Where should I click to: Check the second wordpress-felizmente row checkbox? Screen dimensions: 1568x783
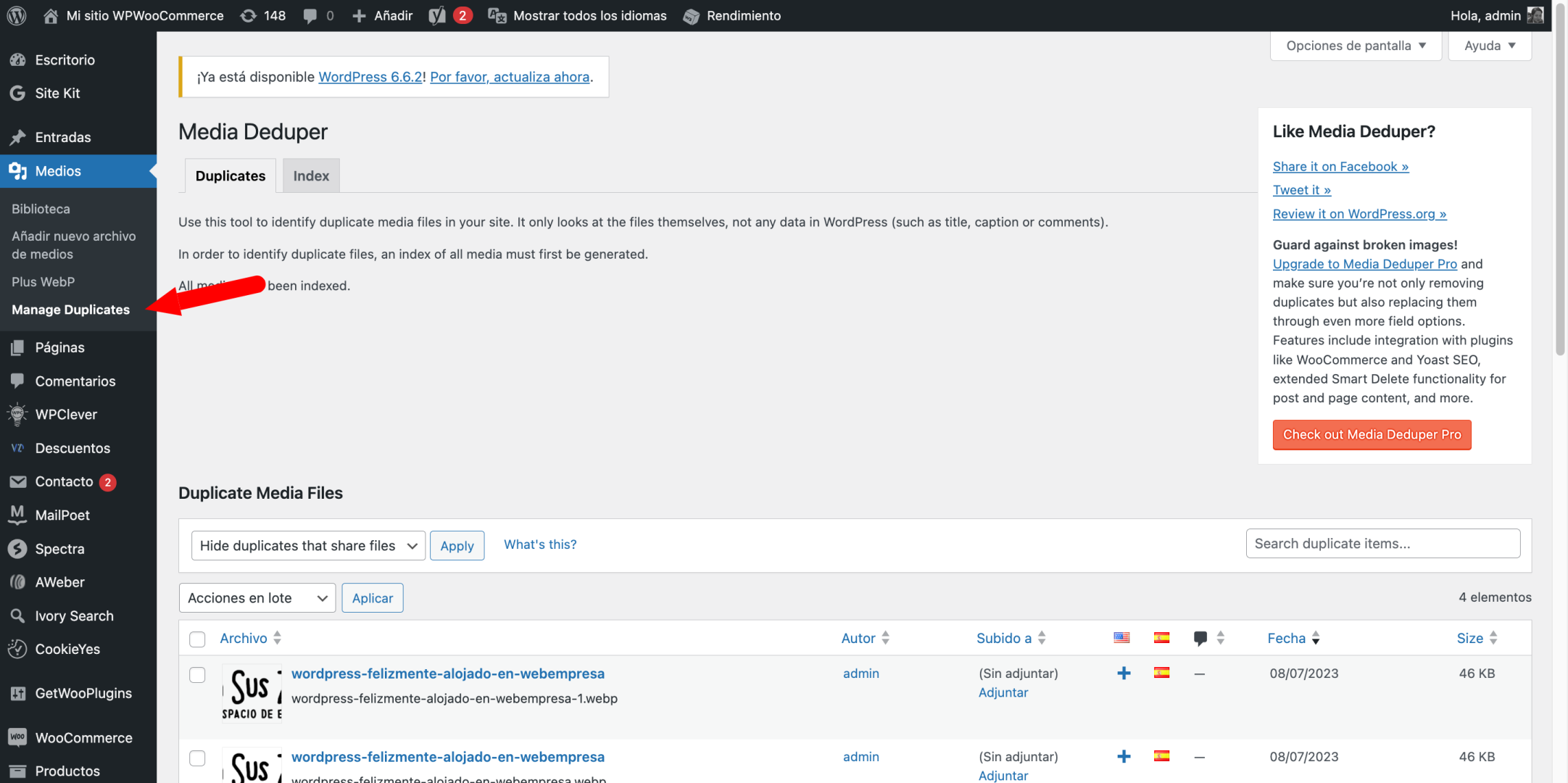pos(197,758)
